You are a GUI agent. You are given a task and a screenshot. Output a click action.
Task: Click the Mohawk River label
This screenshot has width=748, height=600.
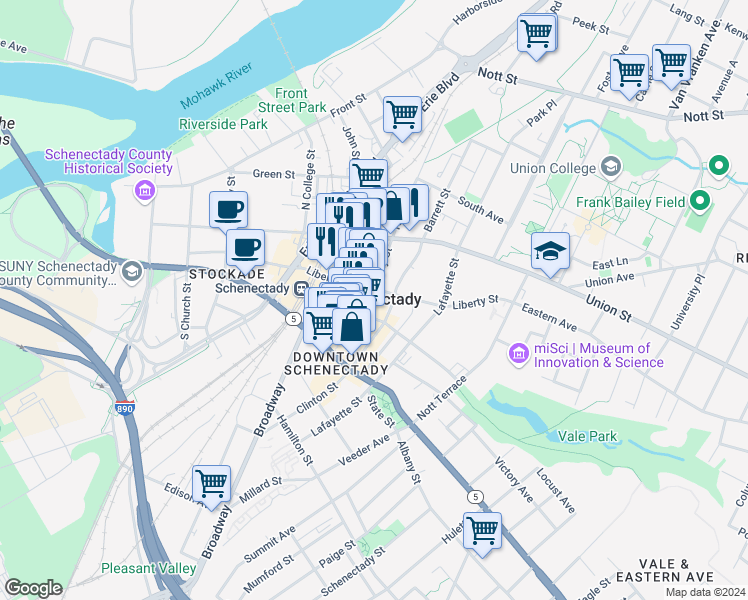click(x=216, y=85)
